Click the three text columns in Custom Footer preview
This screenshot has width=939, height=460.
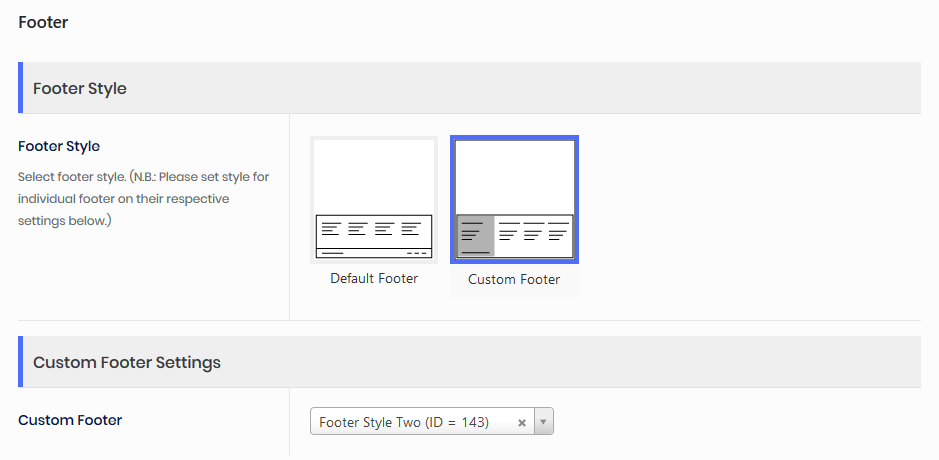534,234
